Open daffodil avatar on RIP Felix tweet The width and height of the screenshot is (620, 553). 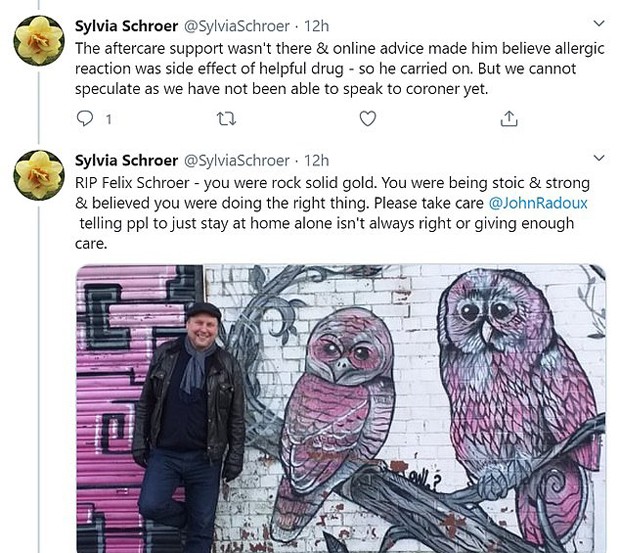39,175
